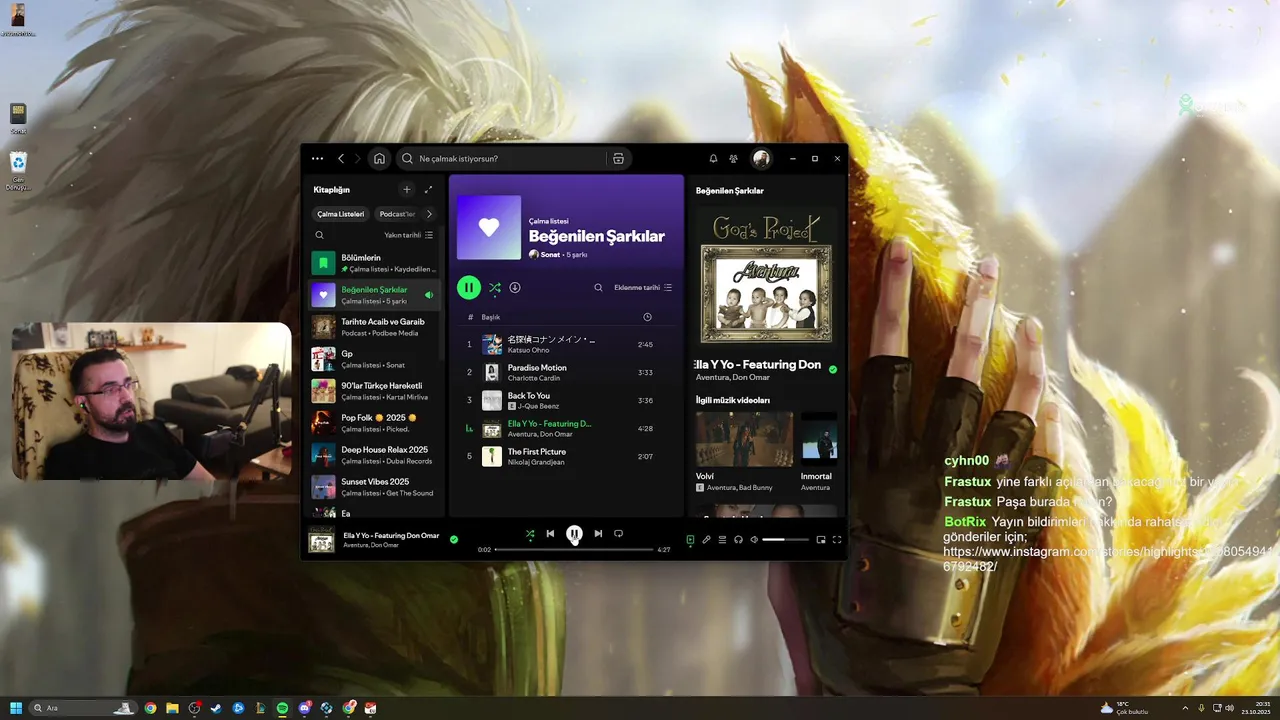The width and height of the screenshot is (1280, 720).
Task: Pause playlist with the big green button
Action: pos(469,287)
